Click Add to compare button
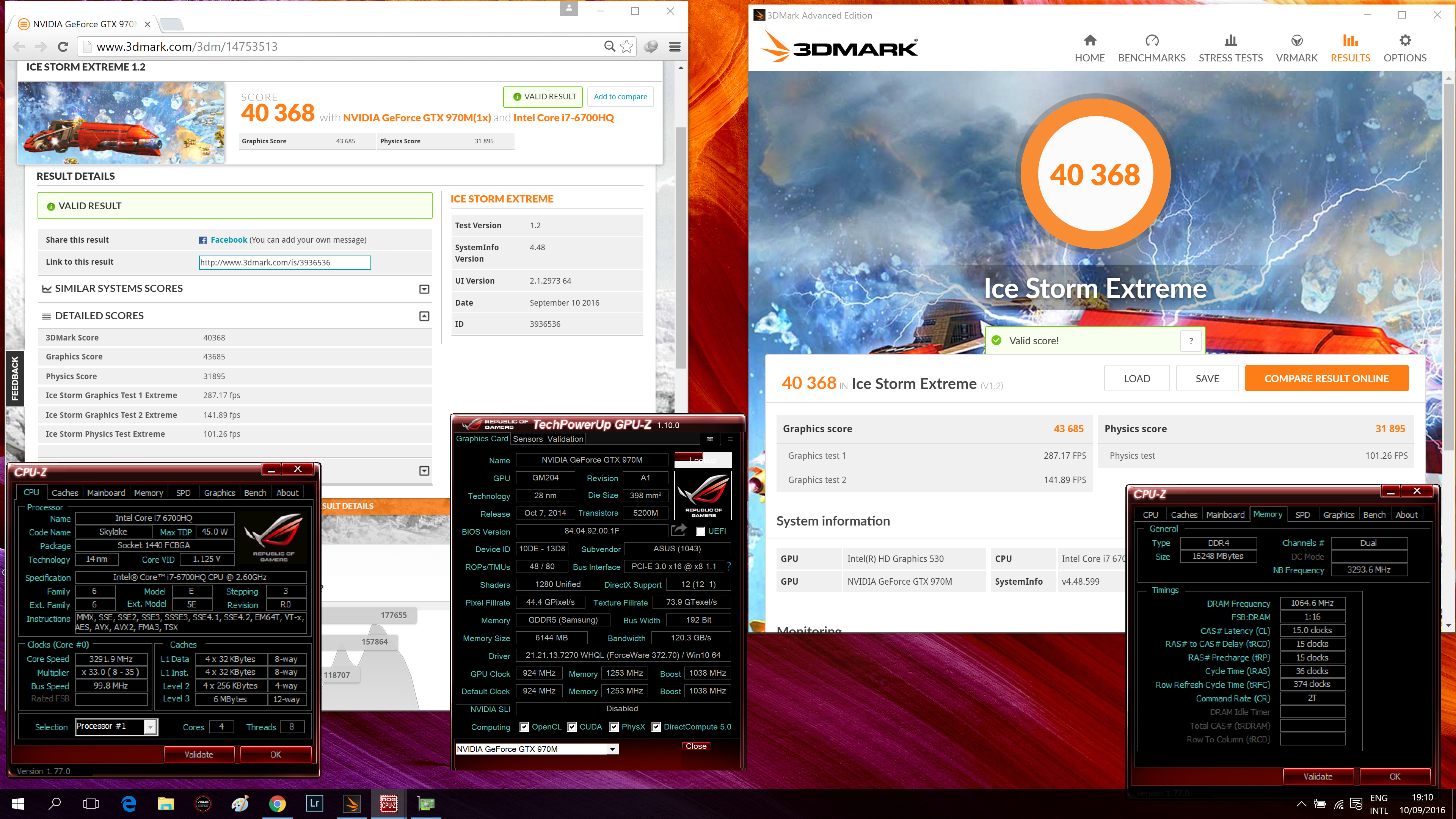This screenshot has width=1456, height=819. pos(620,97)
